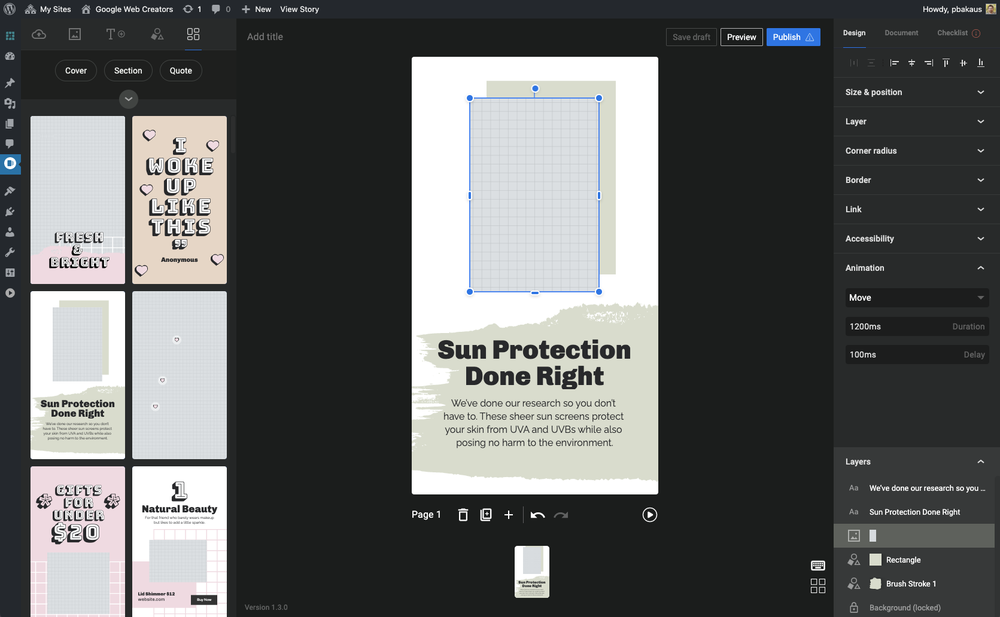Open the Shapes library tab

[157, 34]
